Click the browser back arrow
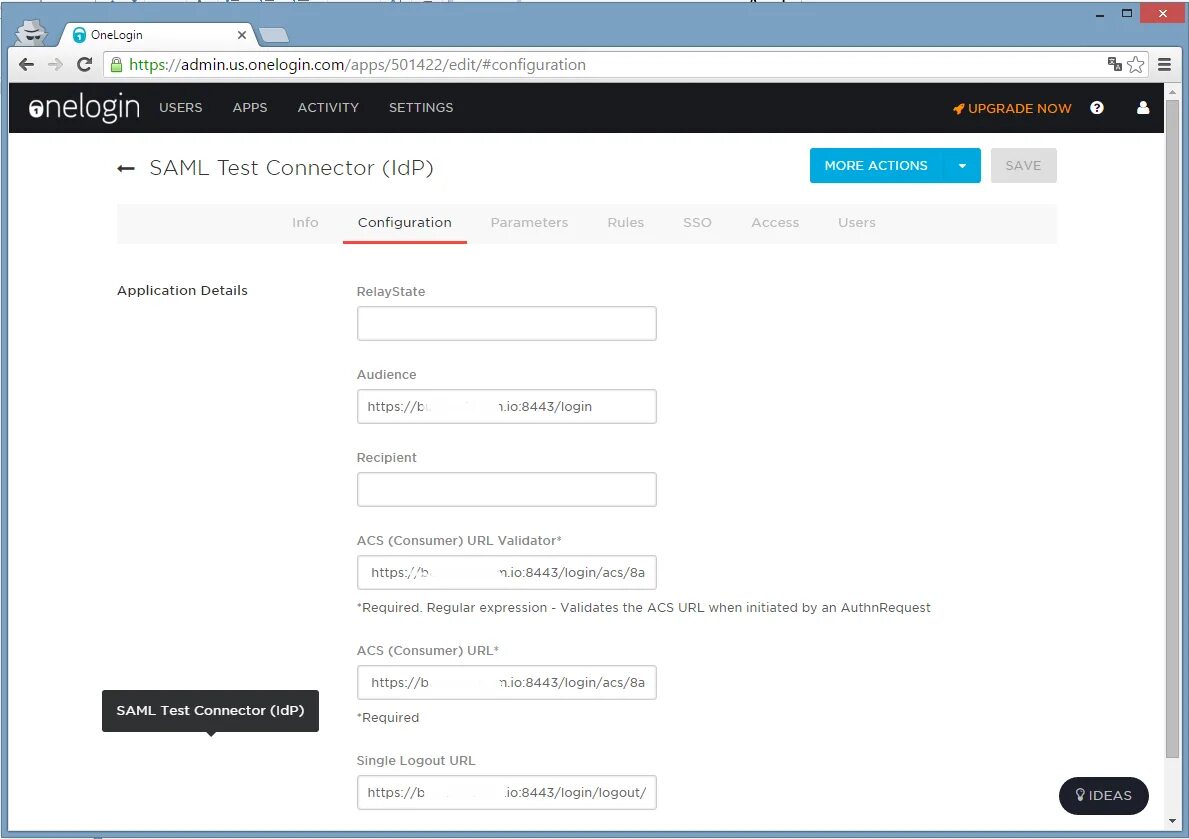1189x839 pixels. pos(27,64)
